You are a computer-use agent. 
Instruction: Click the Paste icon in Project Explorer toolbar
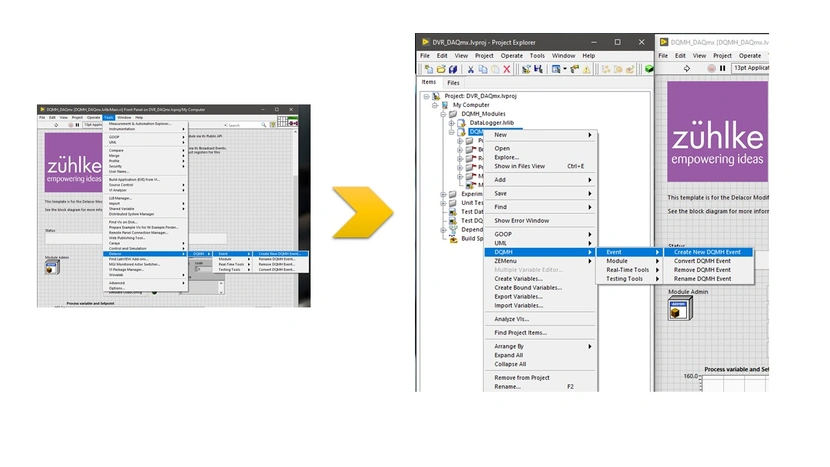point(495,69)
